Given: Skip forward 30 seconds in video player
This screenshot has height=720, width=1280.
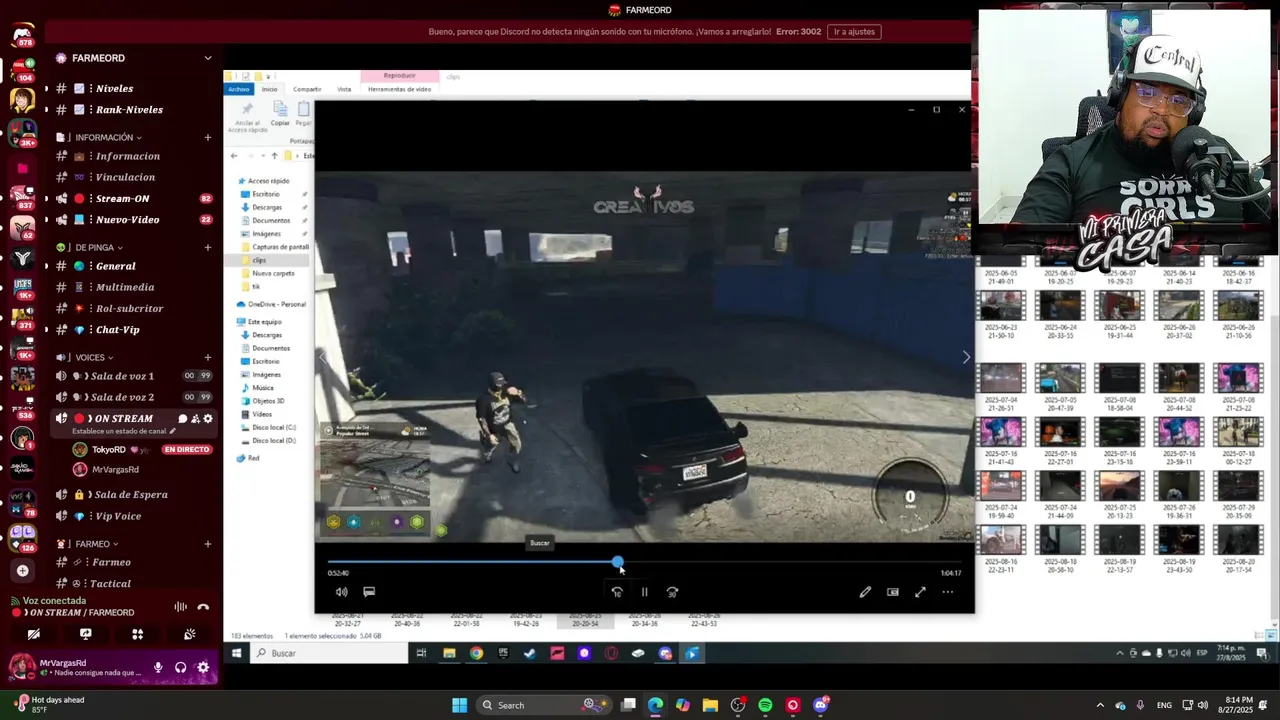Looking at the screenshot, I should (x=672, y=592).
